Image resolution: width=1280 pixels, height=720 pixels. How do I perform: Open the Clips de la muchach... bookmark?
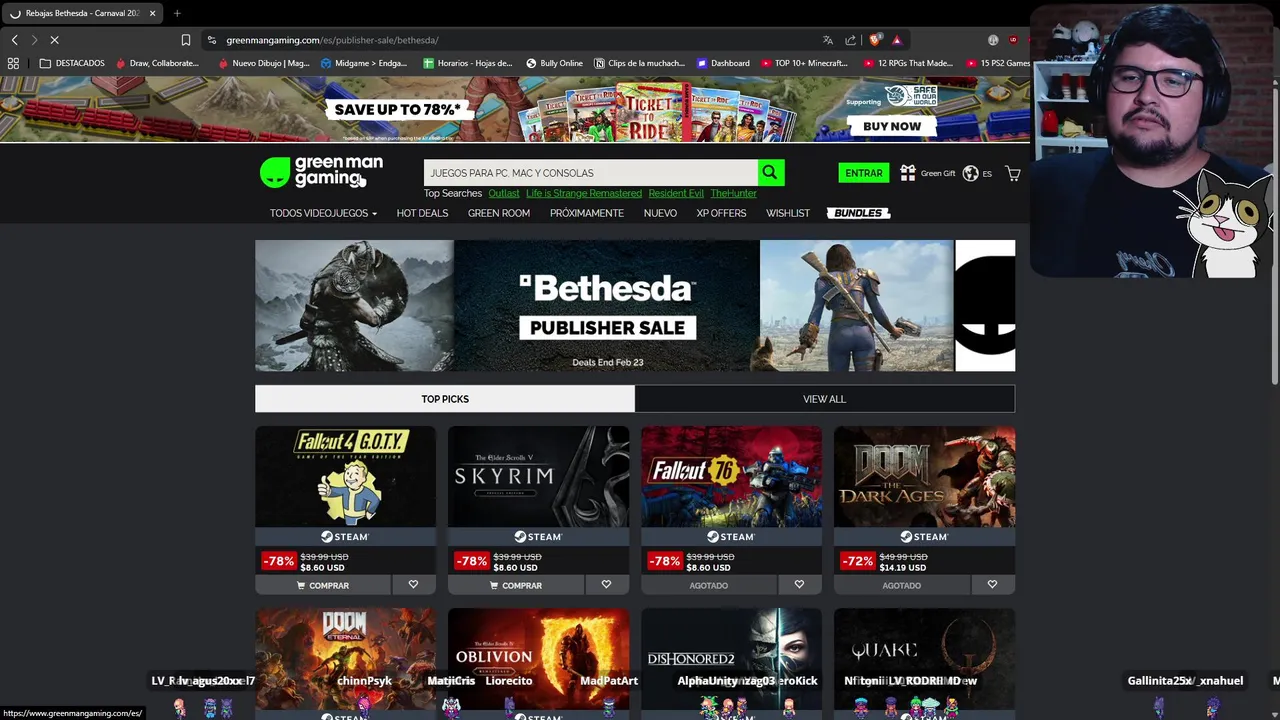coord(640,63)
